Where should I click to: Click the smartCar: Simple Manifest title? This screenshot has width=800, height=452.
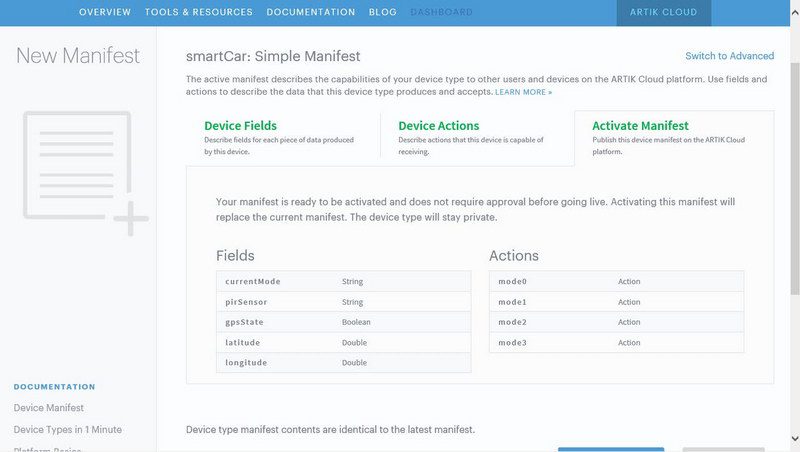273,56
